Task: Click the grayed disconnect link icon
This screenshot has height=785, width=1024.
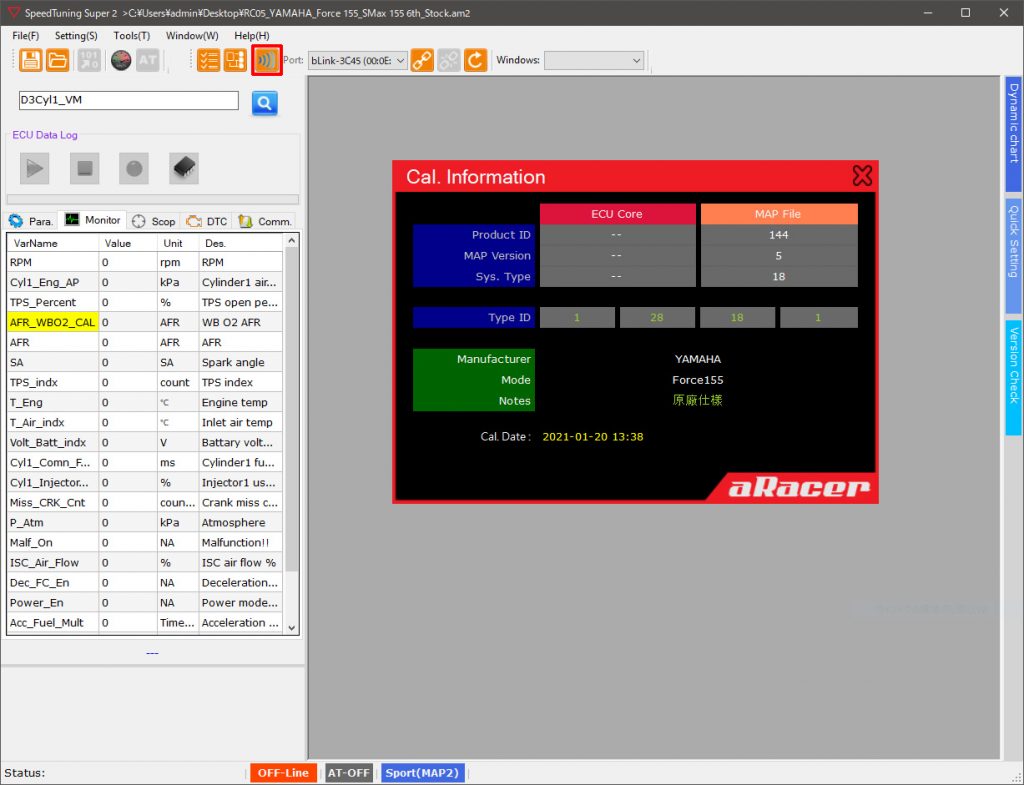Action: [x=449, y=60]
